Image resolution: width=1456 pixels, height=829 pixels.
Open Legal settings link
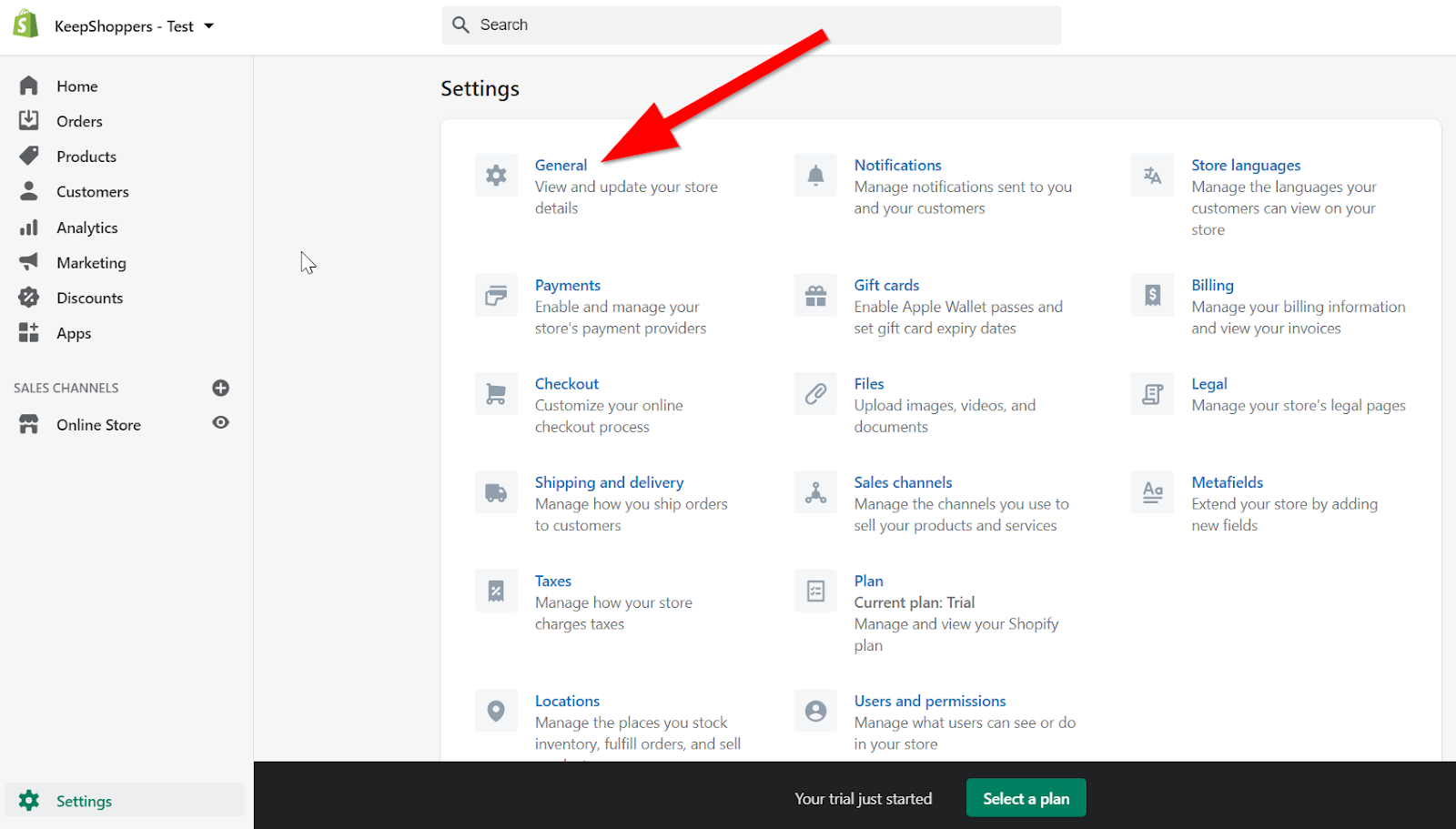[1208, 383]
